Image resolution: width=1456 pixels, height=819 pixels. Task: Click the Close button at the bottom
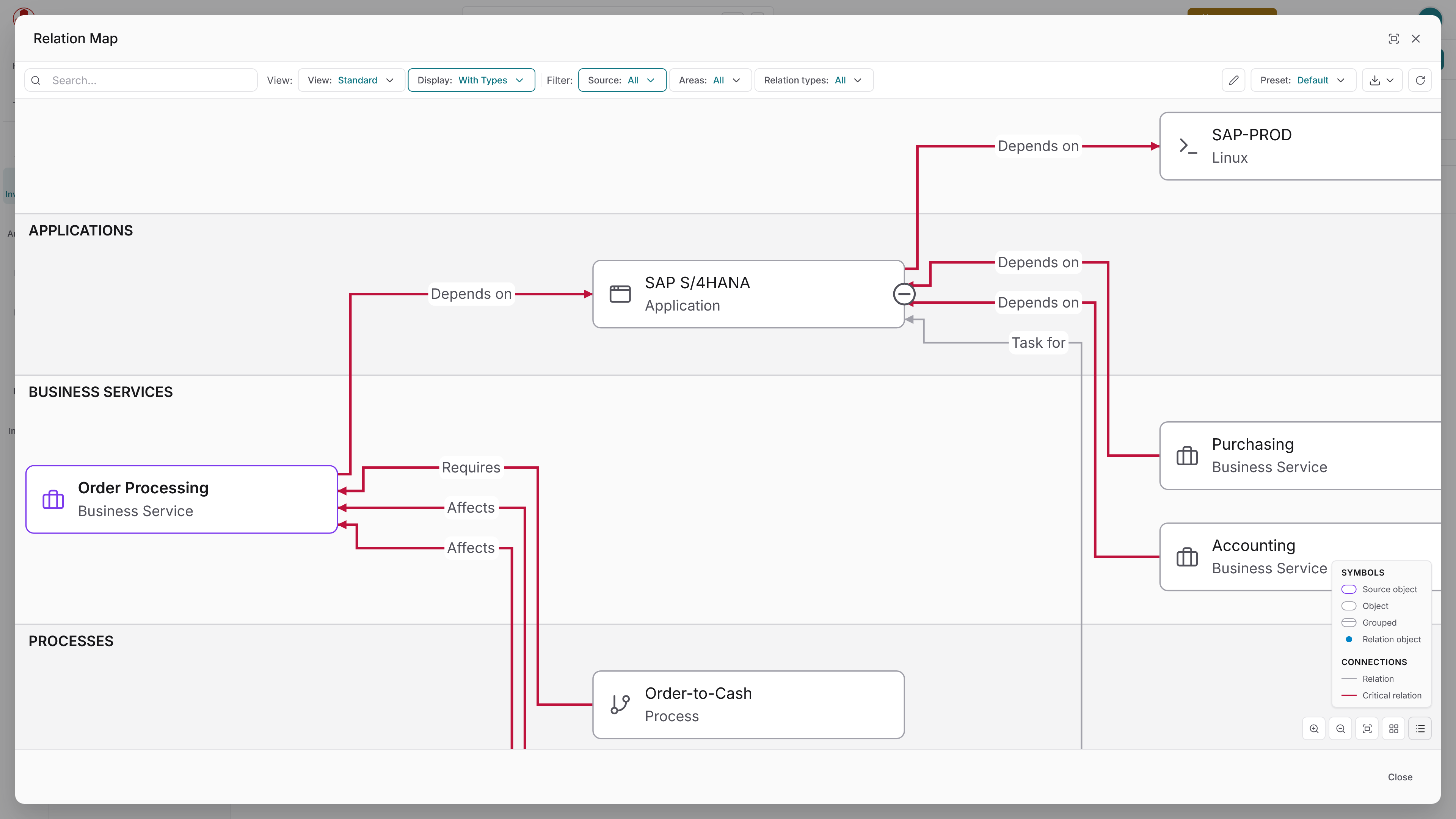click(x=1400, y=777)
